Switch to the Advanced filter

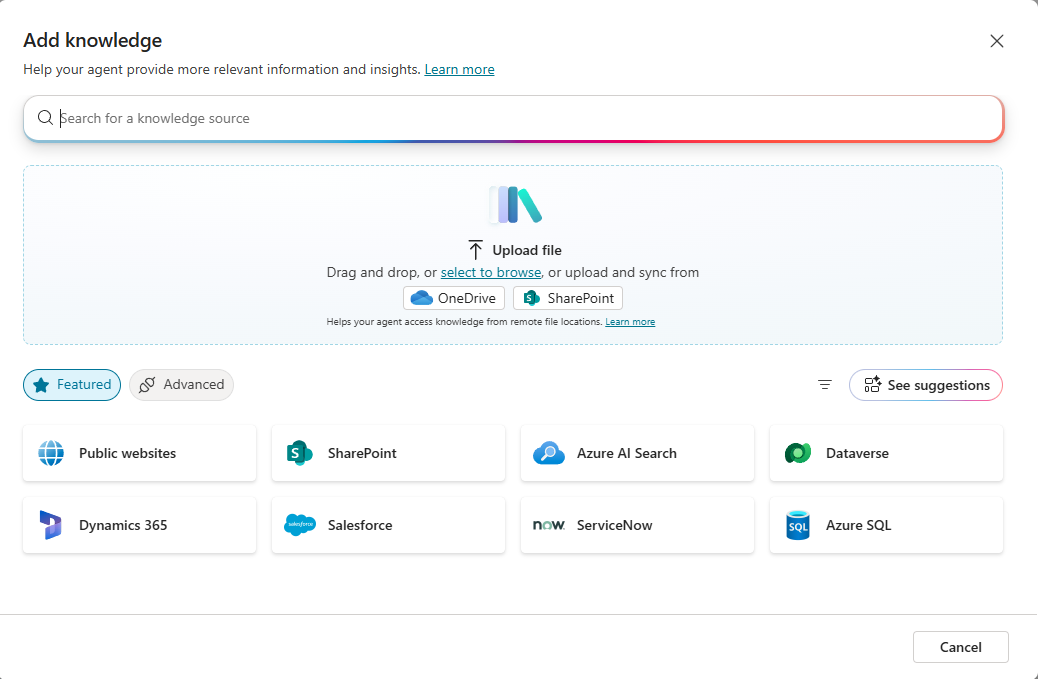pos(181,385)
